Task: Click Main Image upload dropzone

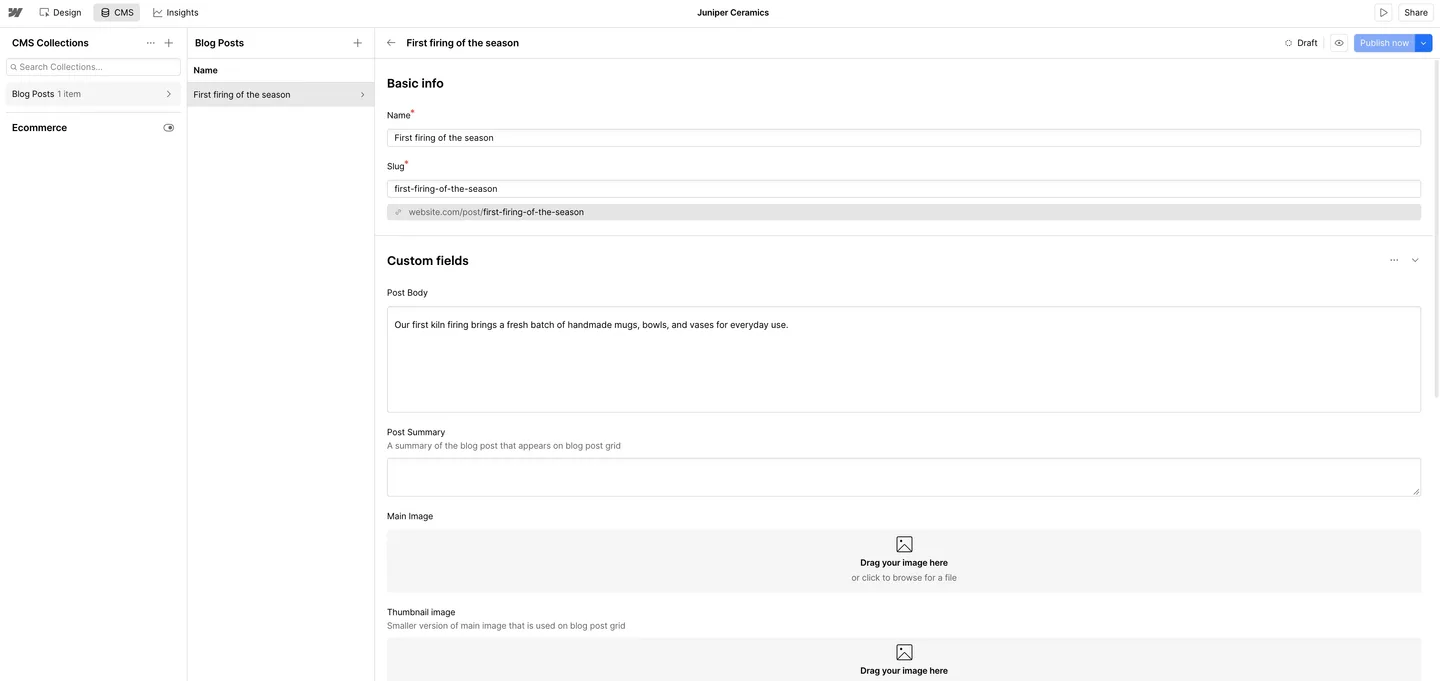Action: (x=903, y=561)
